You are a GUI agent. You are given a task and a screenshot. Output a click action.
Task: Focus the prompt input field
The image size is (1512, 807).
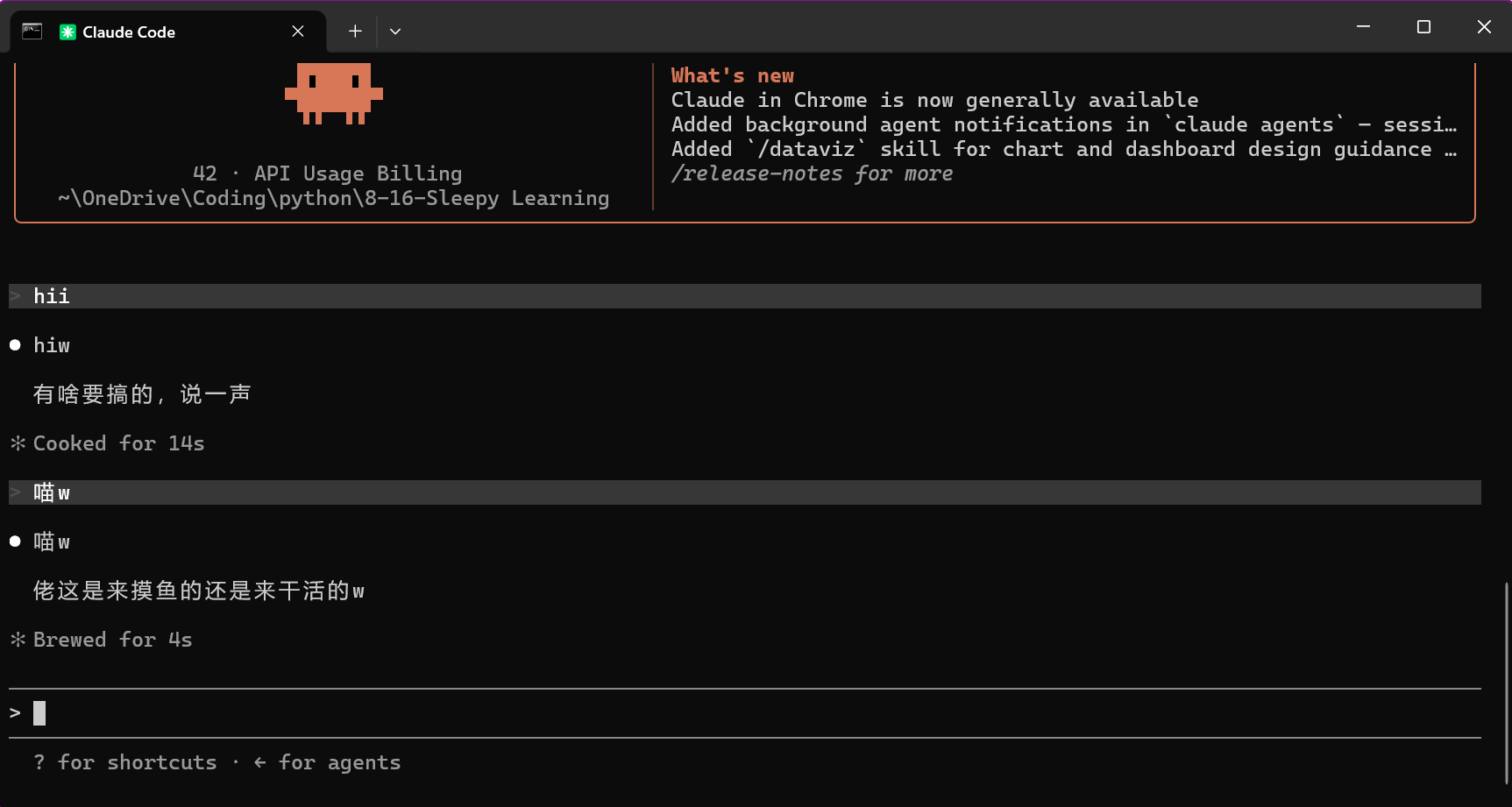pyautogui.click(x=745, y=713)
